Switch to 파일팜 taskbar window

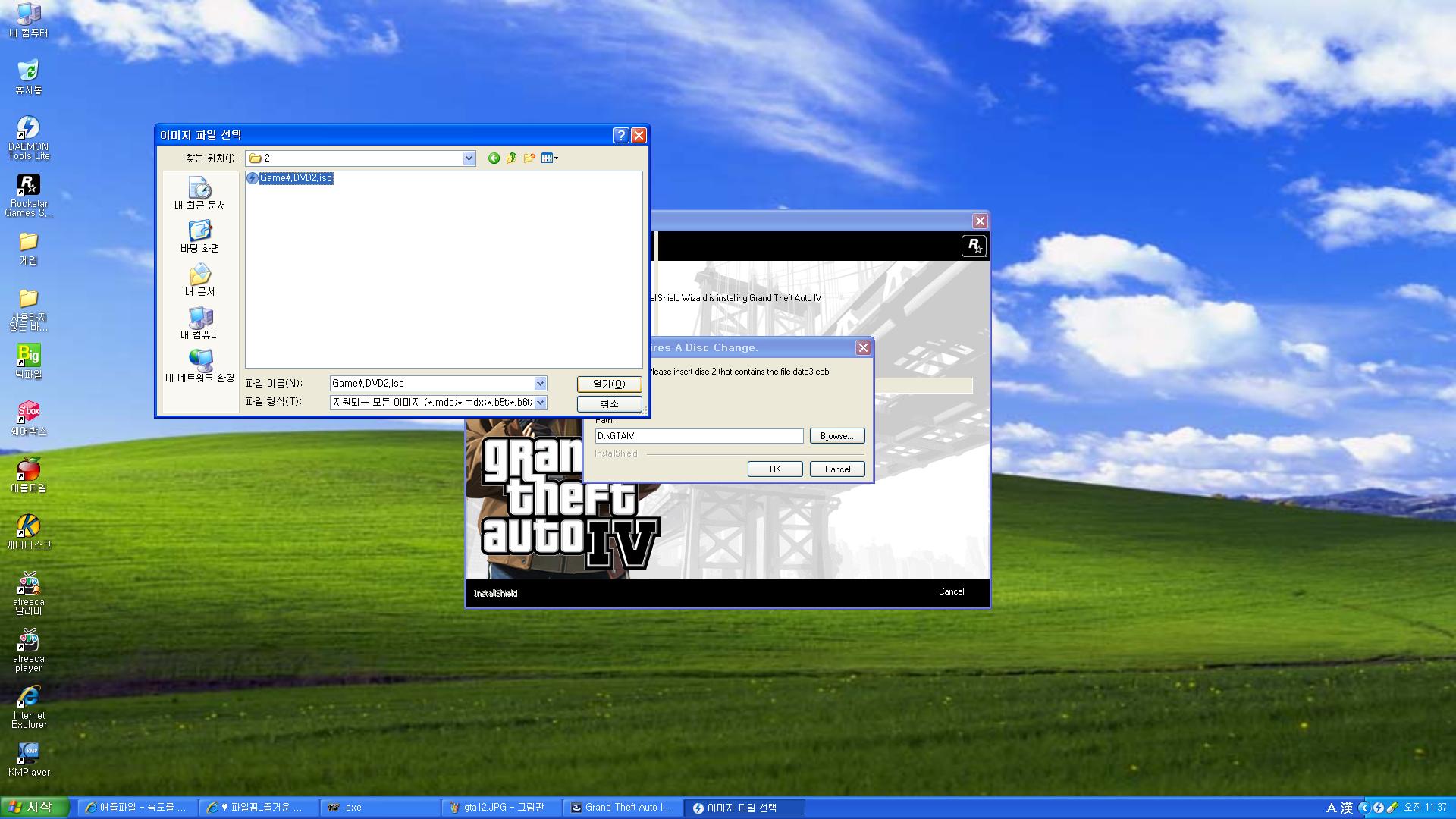pyautogui.click(x=259, y=808)
